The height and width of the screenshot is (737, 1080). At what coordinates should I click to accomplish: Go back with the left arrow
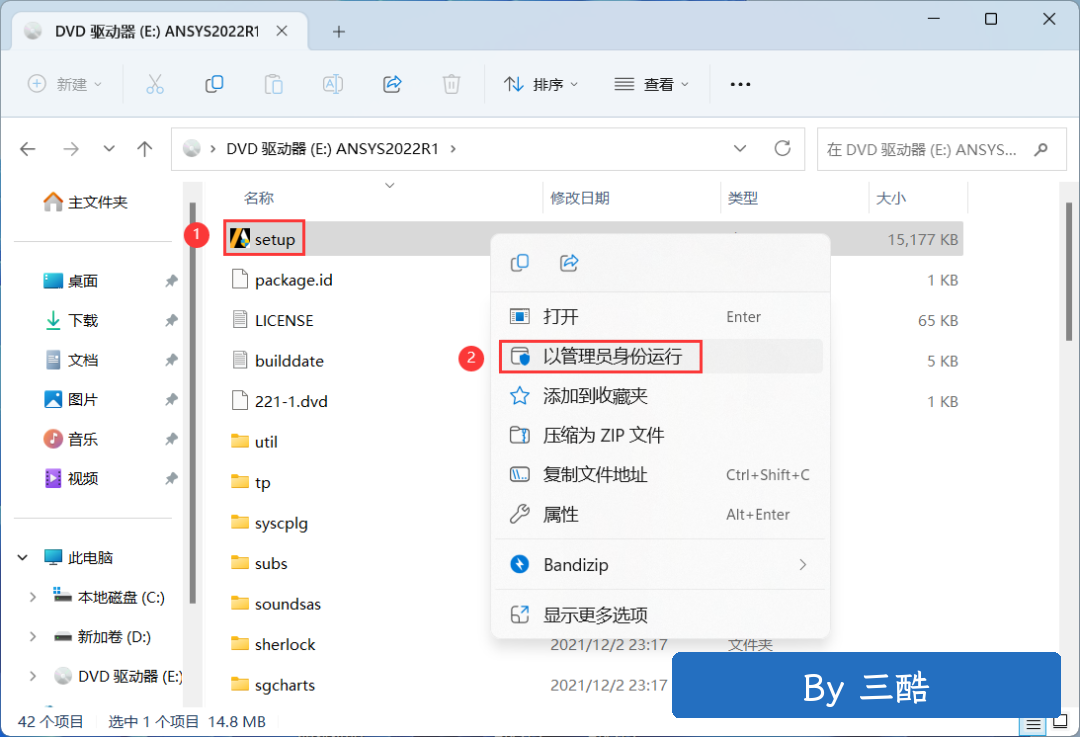pyautogui.click(x=28, y=149)
